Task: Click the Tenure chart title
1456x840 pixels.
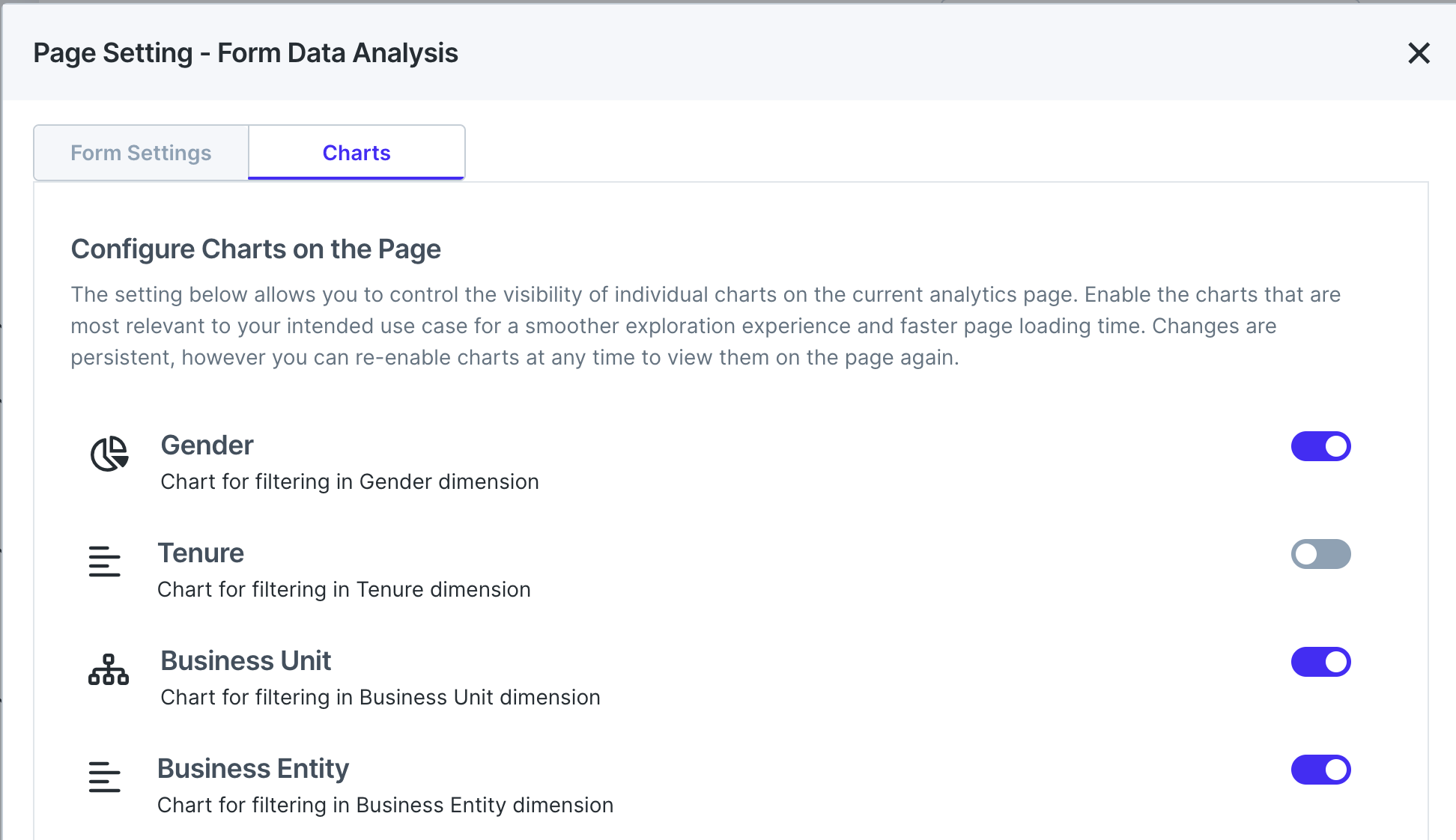Action: click(x=201, y=553)
